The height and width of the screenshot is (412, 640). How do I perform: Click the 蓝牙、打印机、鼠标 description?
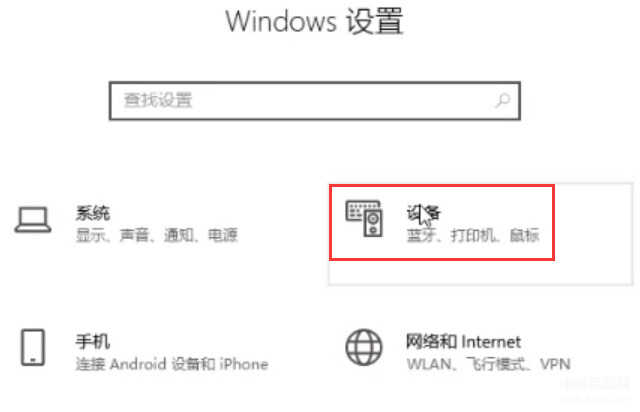pyautogui.click(x=473, y=235)
